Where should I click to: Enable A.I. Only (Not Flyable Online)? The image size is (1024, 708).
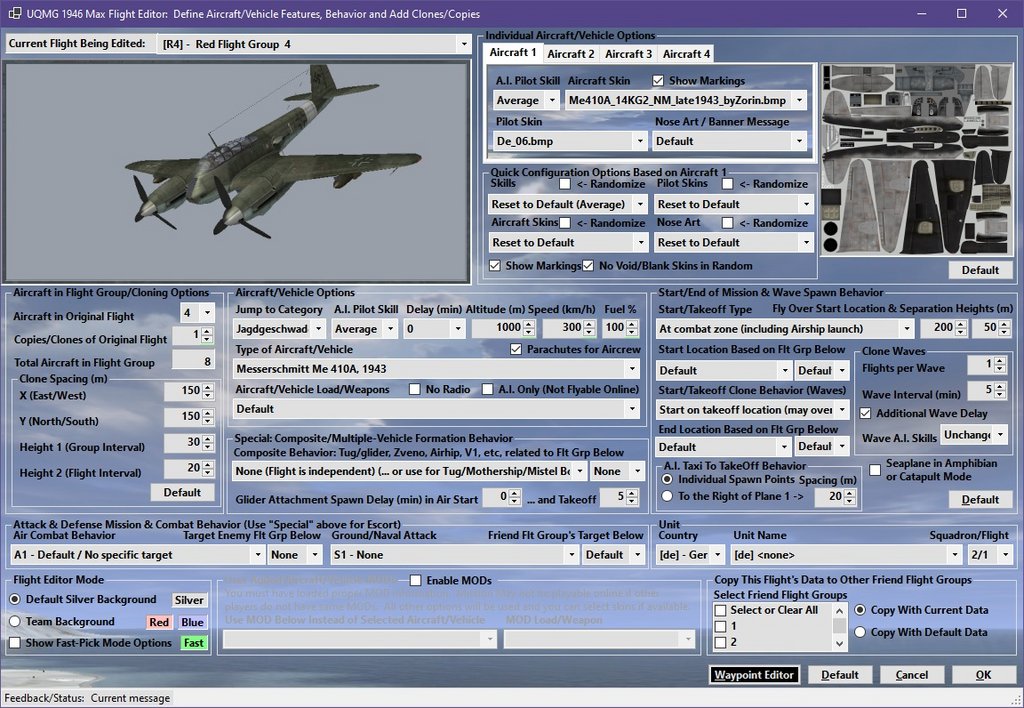[487, 389]
